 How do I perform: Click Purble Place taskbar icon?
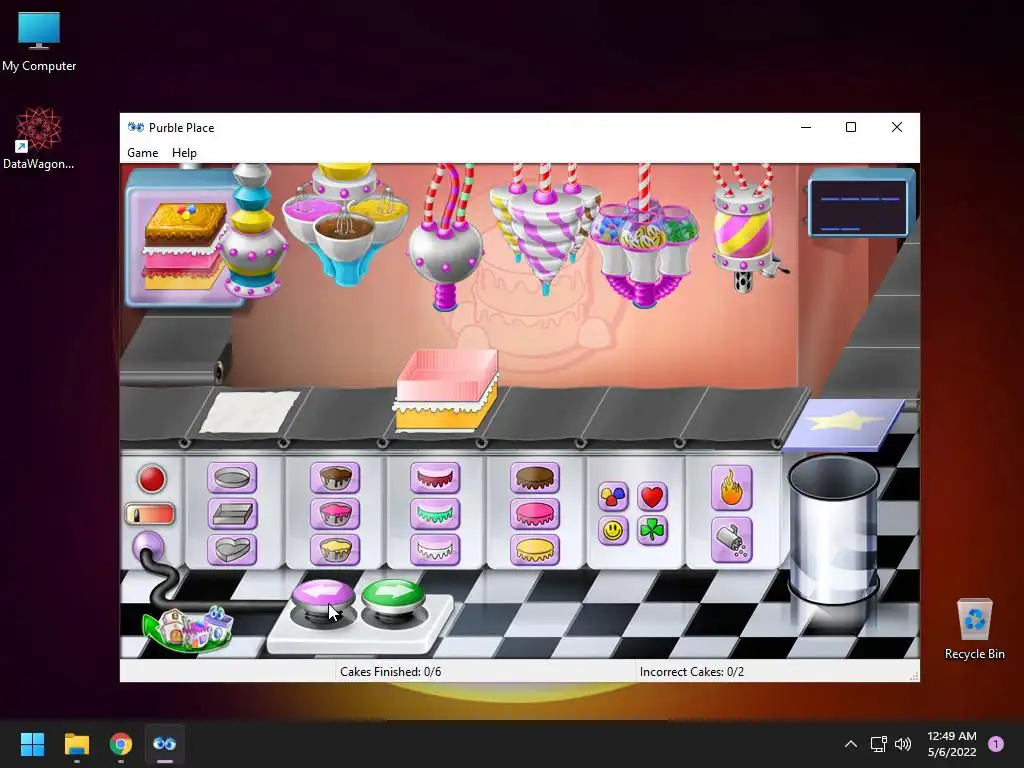tap(165, 744)
